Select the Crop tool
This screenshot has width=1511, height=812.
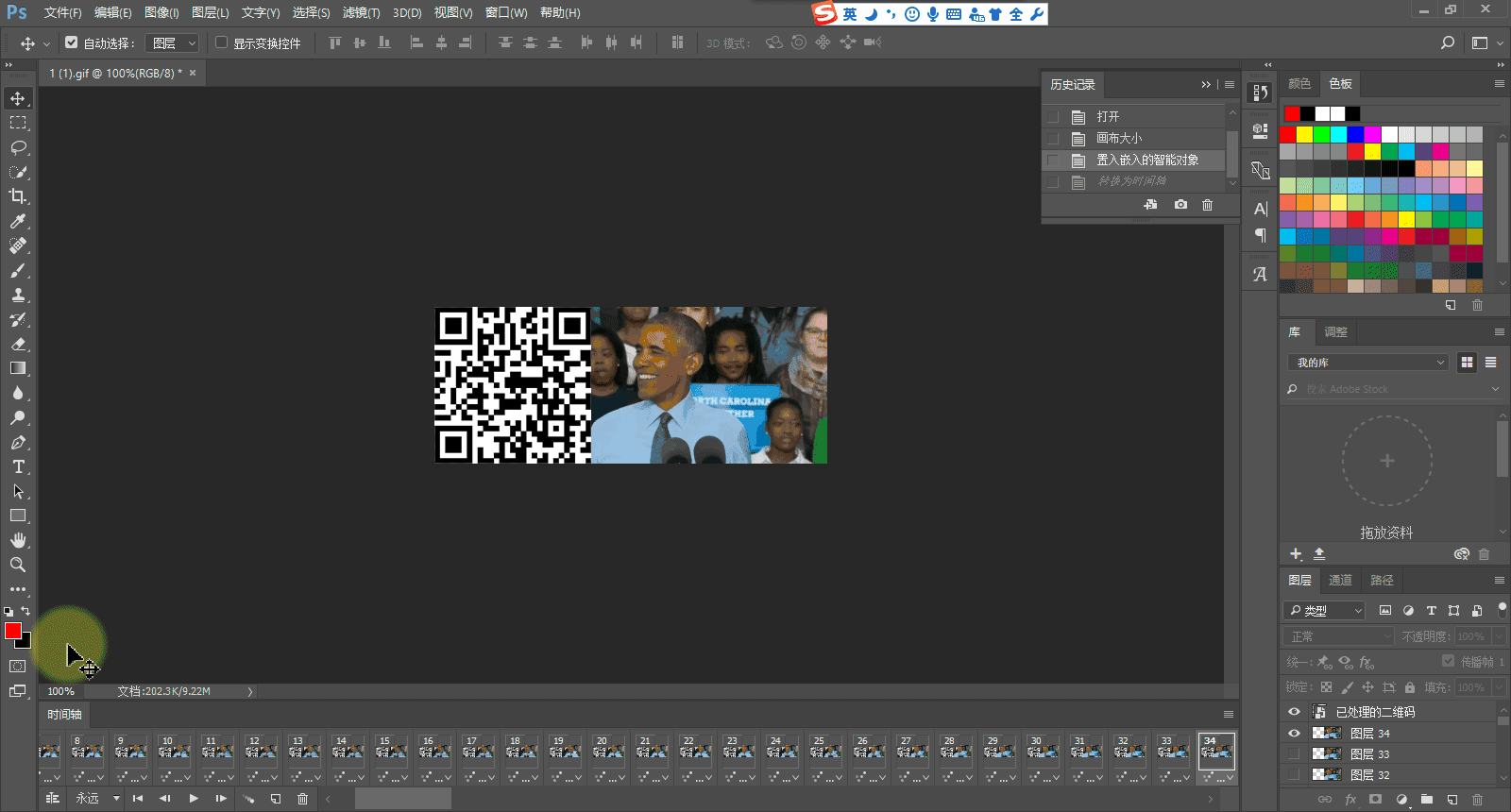[18, 196]
